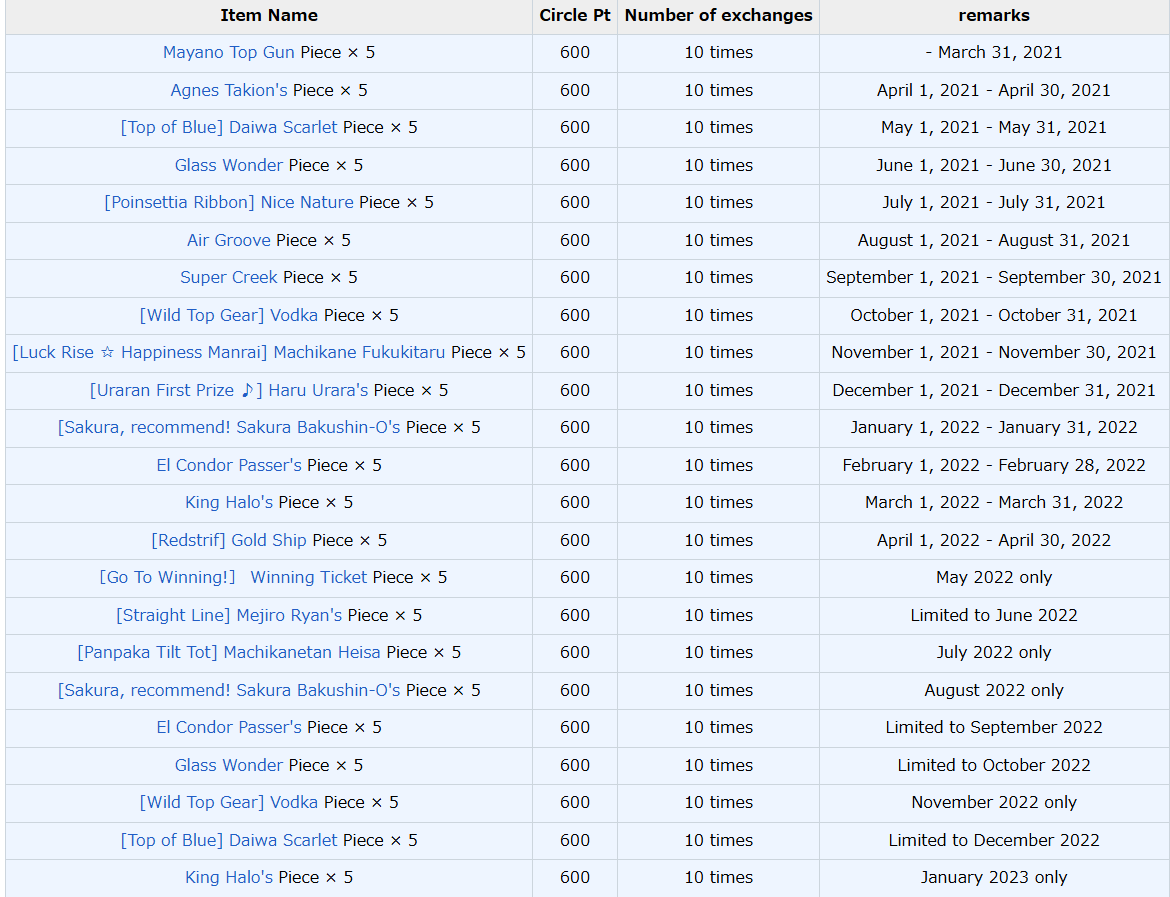Open King Halo's link in March 2022 row
Image resolution: width=1170 pixels, height=897 pixels.
pos(229,503)
